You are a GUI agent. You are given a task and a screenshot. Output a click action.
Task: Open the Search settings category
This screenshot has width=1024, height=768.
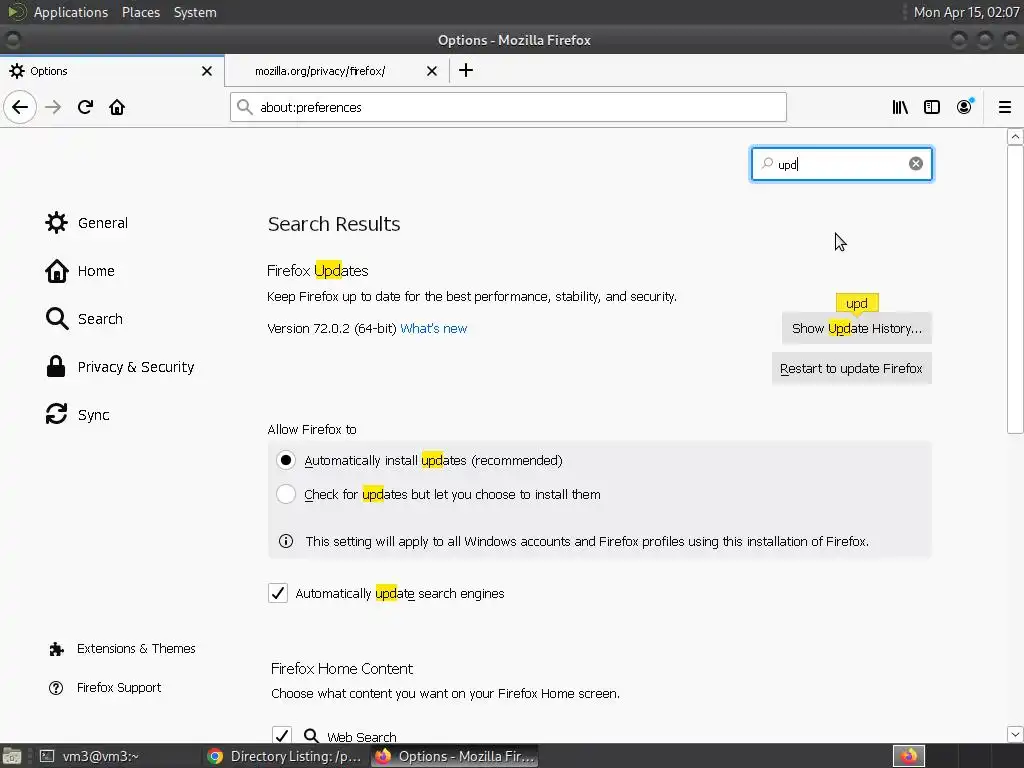(x=84, y=319)
